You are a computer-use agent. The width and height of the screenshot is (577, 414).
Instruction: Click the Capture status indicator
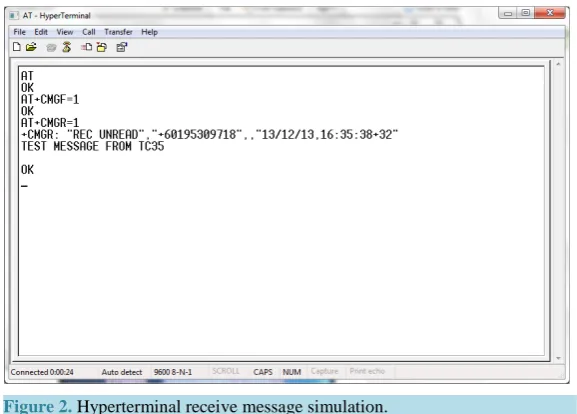[x=324, y=371]
